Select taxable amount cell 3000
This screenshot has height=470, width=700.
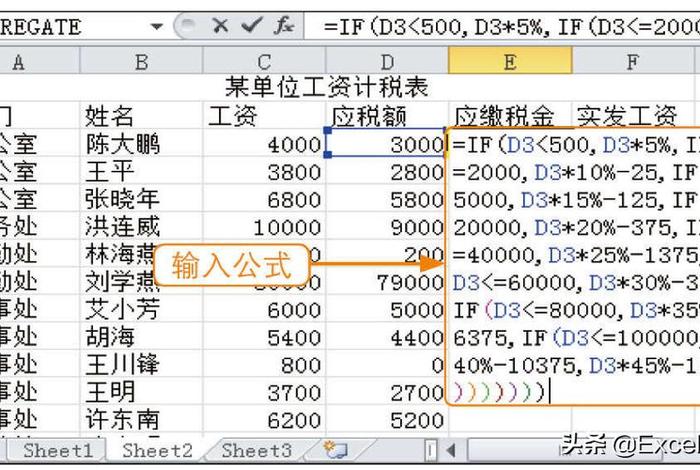click(x=386, y=143)
